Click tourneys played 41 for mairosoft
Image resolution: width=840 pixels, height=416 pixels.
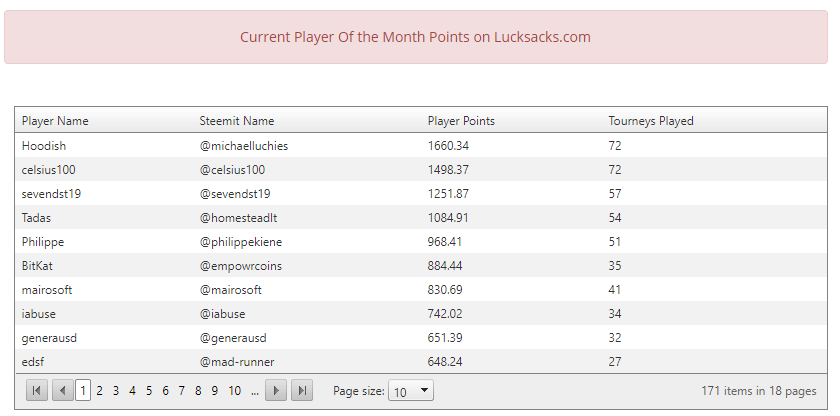615,290
